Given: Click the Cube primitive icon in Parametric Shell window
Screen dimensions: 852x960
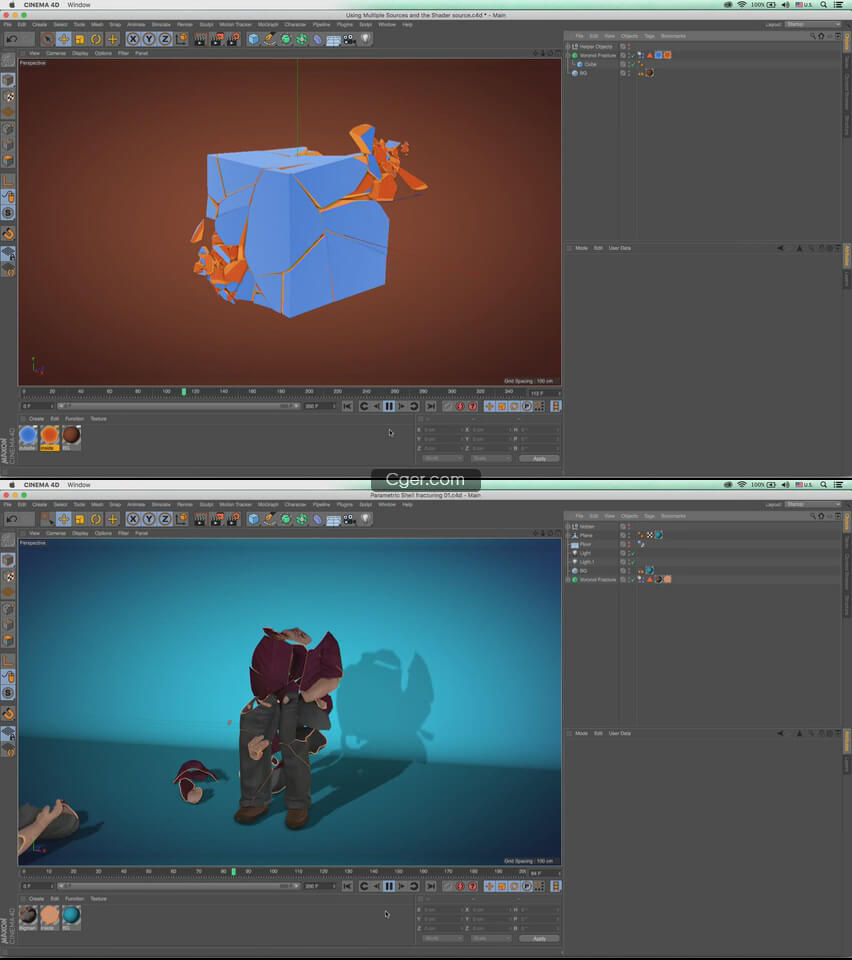Looking at the screenshot, I should [x=253, y=519].
